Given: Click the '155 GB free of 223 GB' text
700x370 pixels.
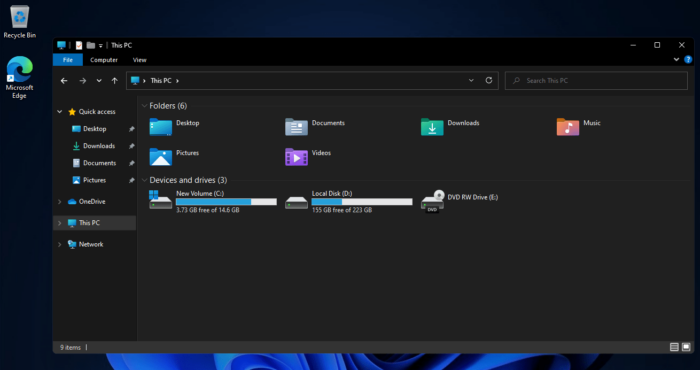Looking at the screenshot, I should pyautogui.click(x=342, y=210).
